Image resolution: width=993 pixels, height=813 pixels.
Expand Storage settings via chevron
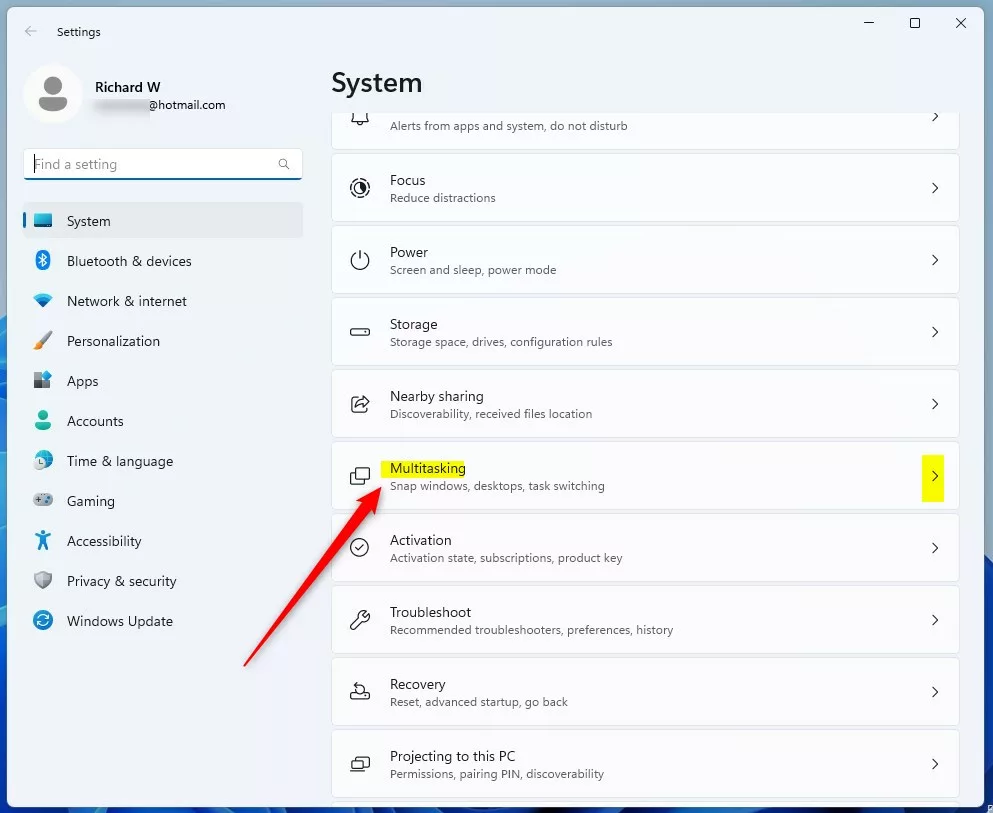pyautogui.click(x=934, y=332)
